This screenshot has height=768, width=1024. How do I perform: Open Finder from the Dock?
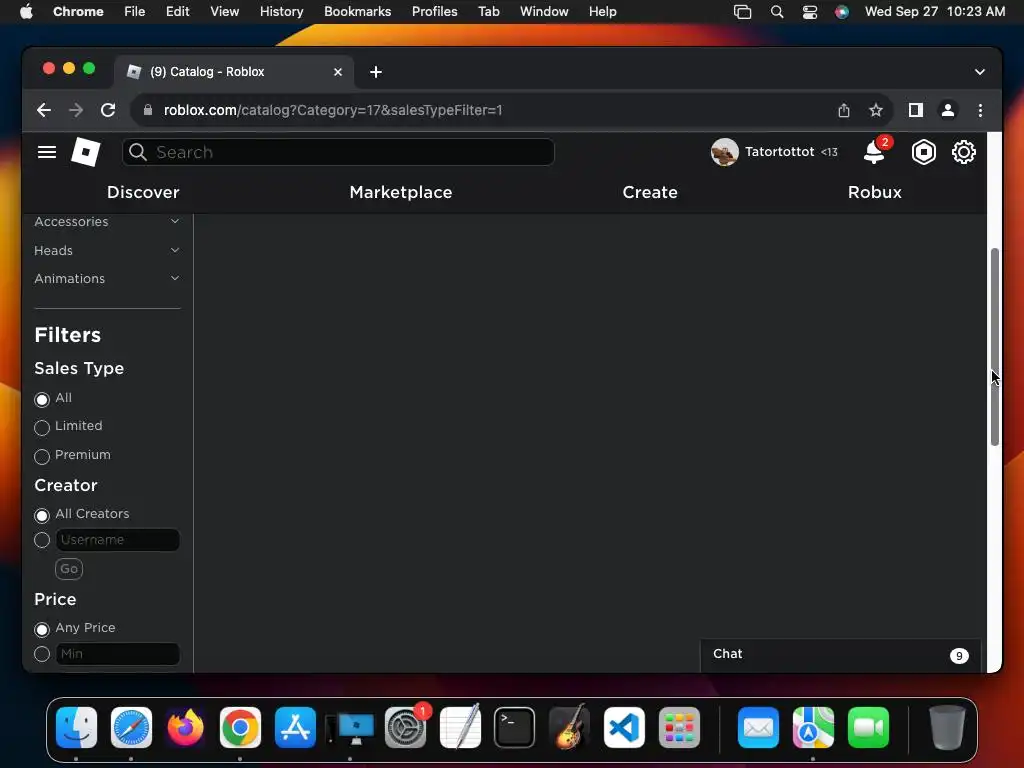pos(76,727)
